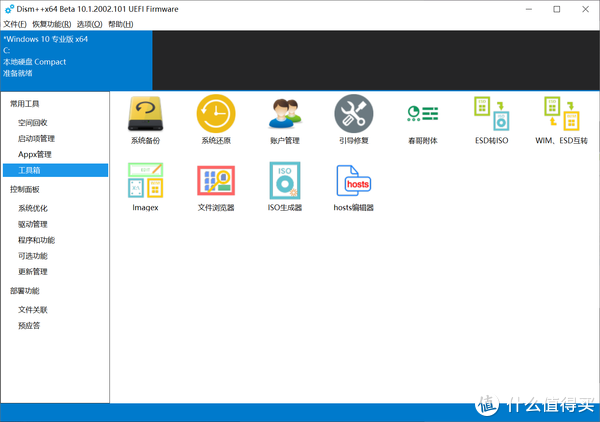Screen dimensions: 600x422
Task: Maximize the Dism++ window
Action: click(x=557, y=9)
